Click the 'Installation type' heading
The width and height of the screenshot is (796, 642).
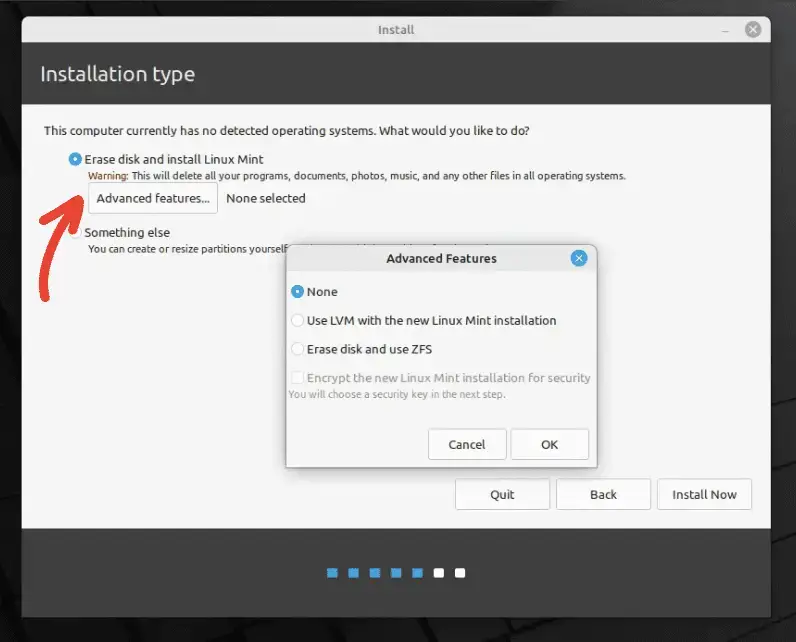click(x=118, y=74)
